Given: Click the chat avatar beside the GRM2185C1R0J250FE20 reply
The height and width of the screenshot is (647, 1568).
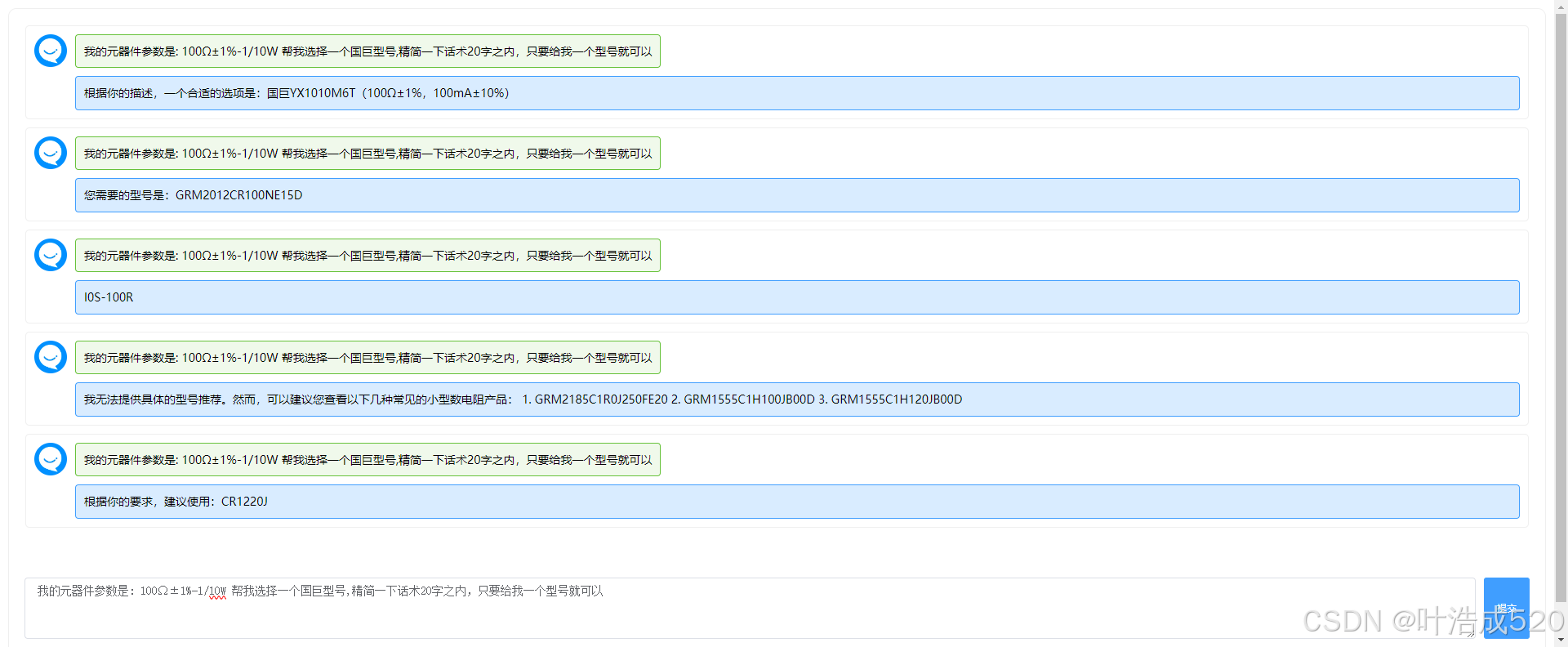Looking at the screenshot, I should click(x=51, y=357).
